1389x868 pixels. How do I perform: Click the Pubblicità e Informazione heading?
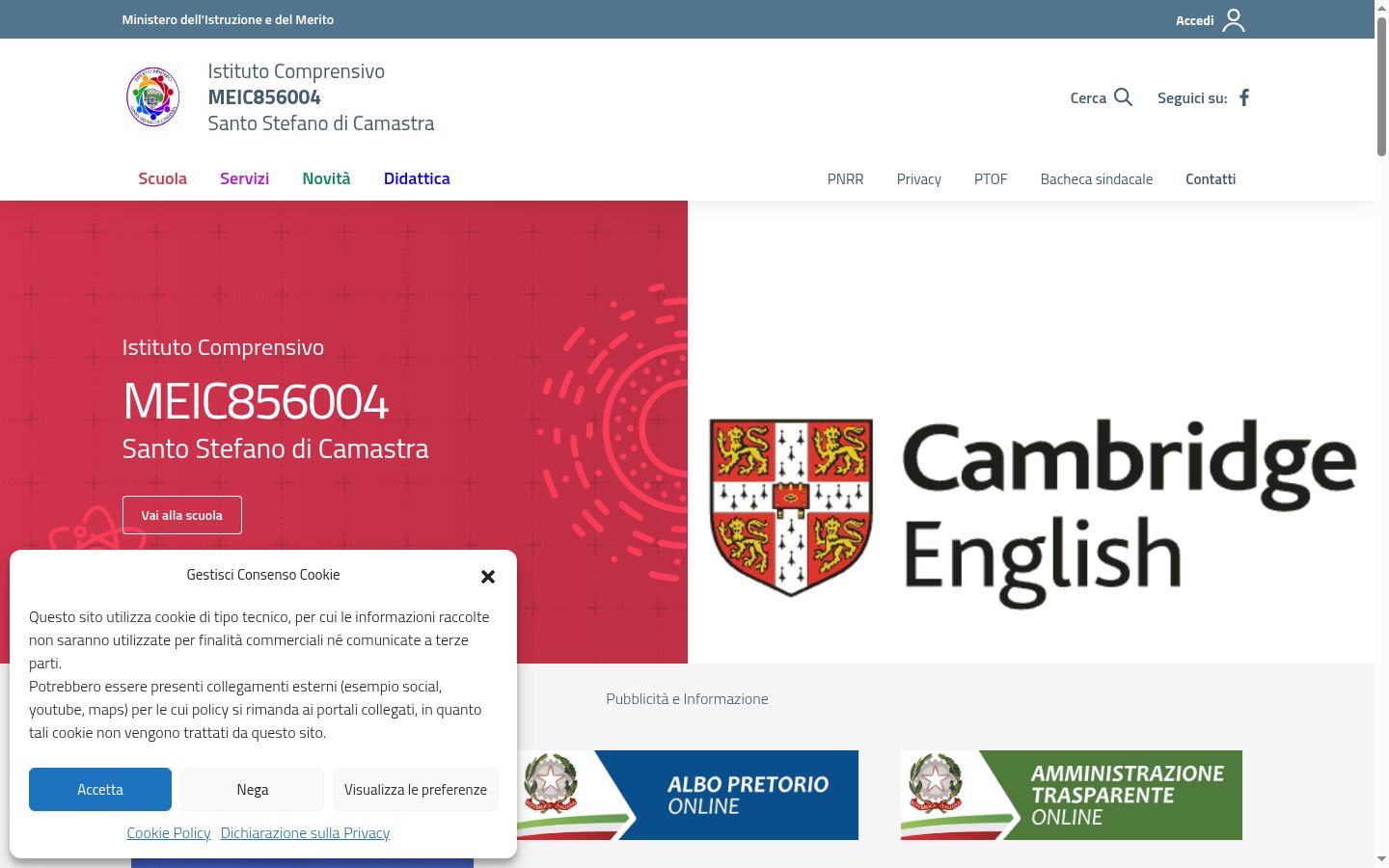687,698
